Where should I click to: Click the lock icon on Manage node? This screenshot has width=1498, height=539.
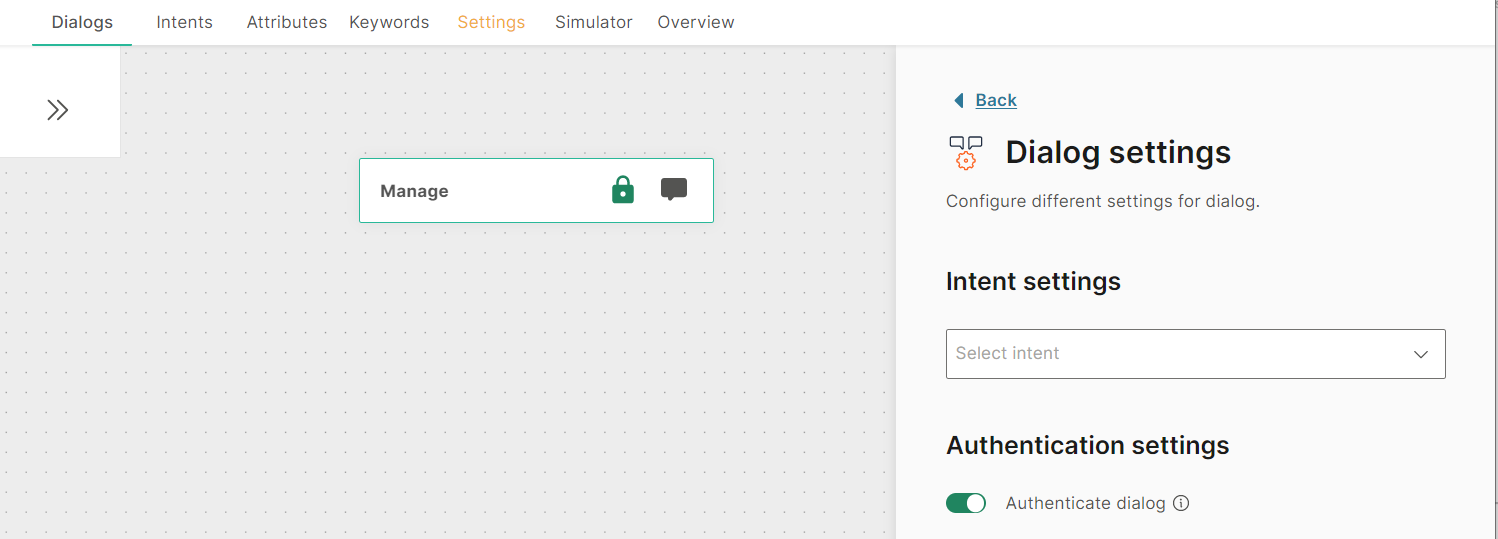coord(623,190)
